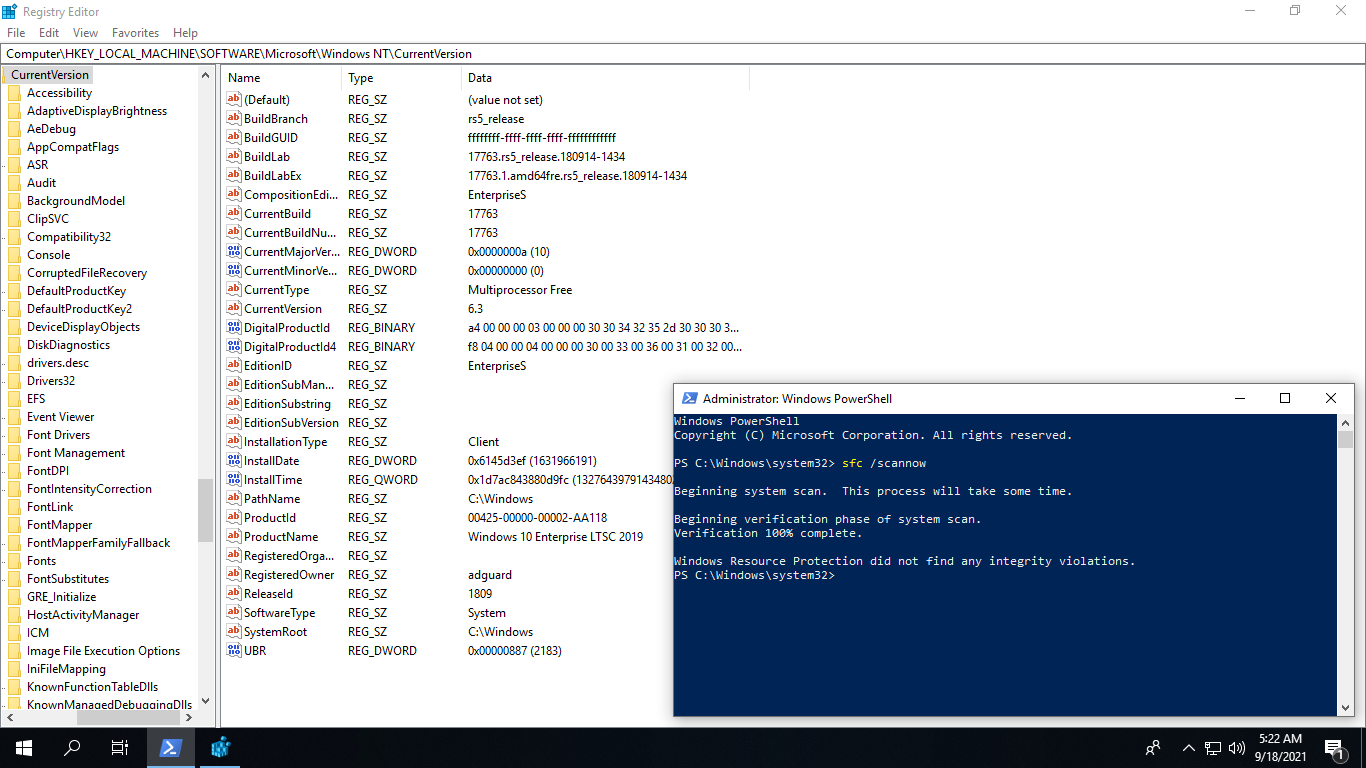This screenshot has width=1366, height=768.
Task: Select the Font Management tree key
Action: 76,453
